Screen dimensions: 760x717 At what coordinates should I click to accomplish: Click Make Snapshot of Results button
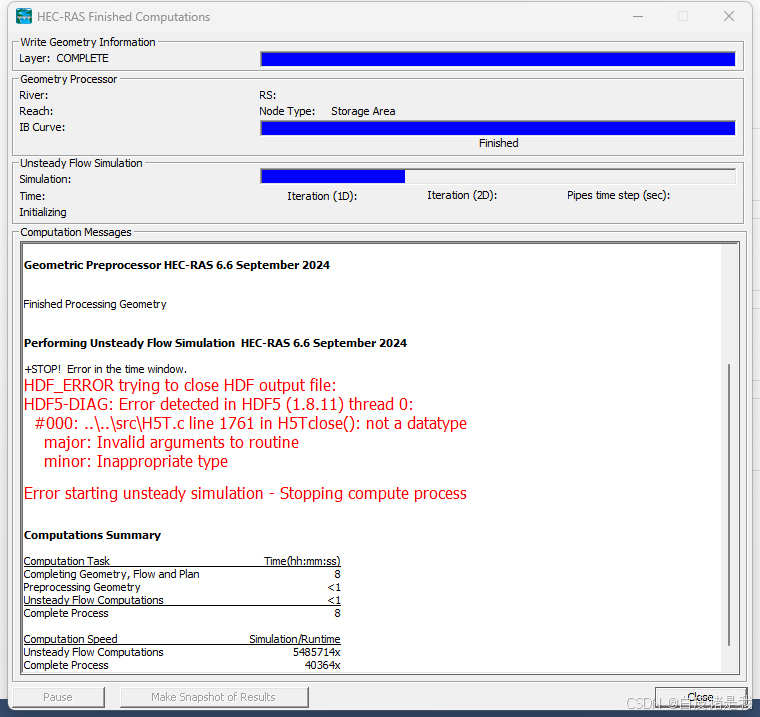(x=214, y=697)
